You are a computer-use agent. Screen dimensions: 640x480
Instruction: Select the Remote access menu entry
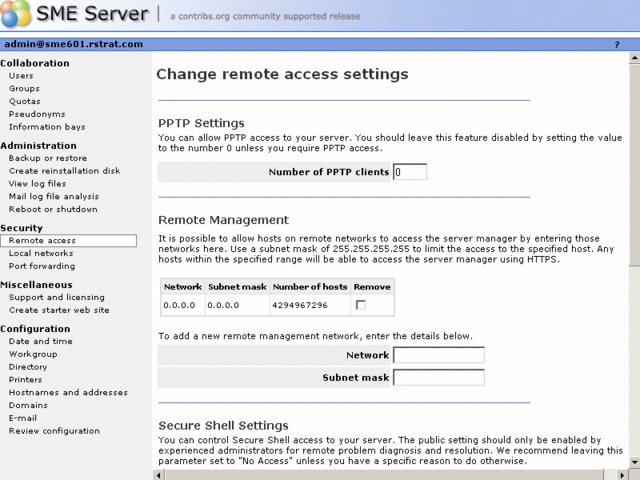coord(69,240)
